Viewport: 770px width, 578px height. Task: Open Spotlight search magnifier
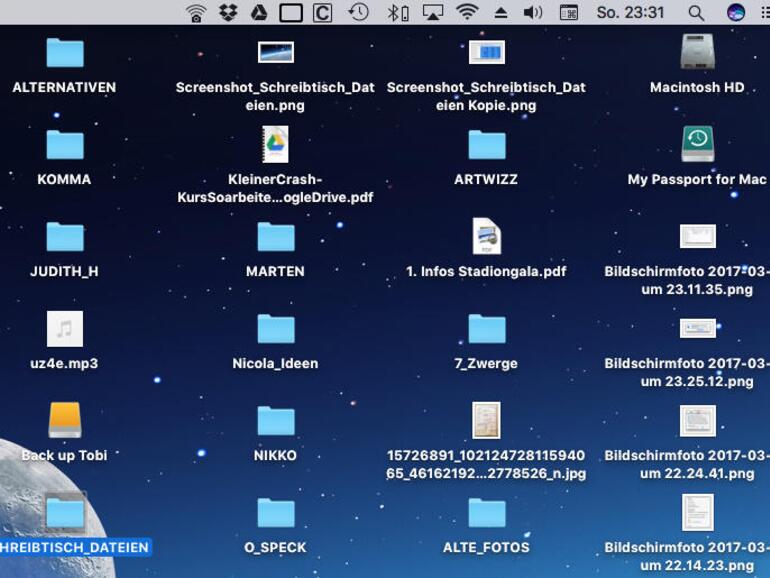696,13
